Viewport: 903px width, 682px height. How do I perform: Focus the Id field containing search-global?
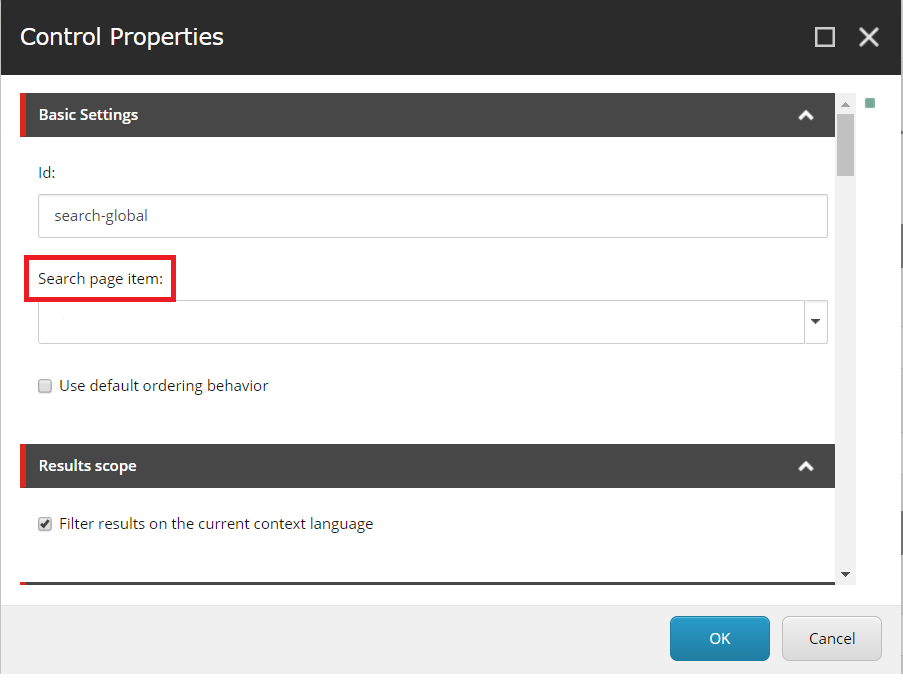coord(432,216)
